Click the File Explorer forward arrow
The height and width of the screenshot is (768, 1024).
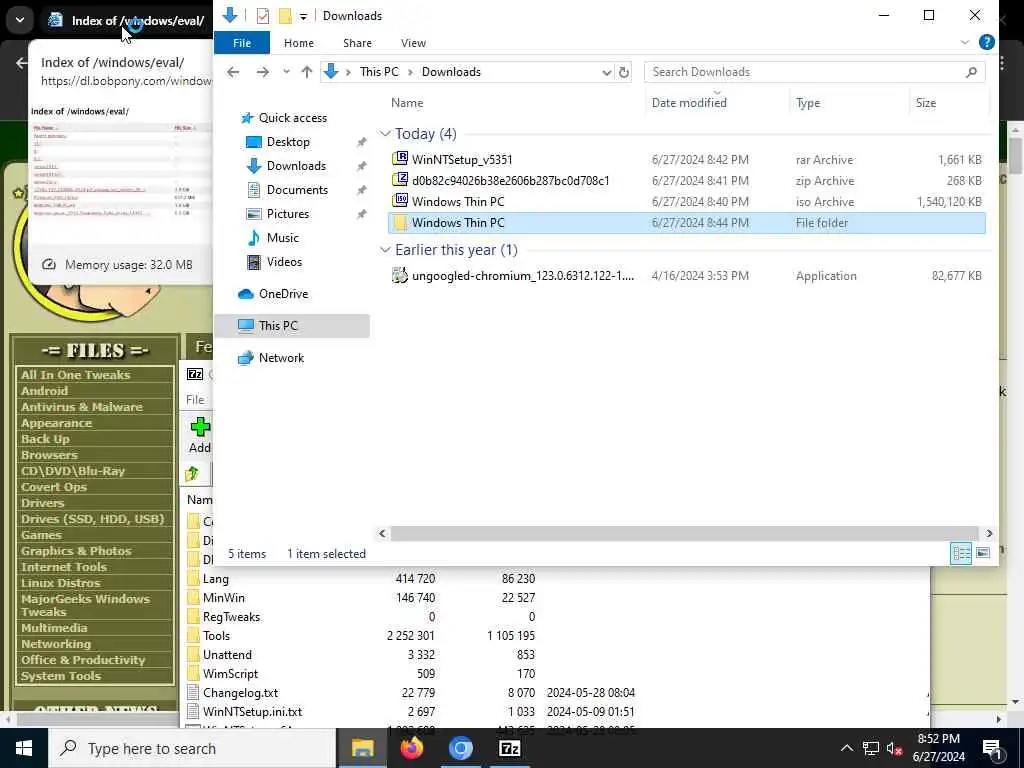point(263,72)
